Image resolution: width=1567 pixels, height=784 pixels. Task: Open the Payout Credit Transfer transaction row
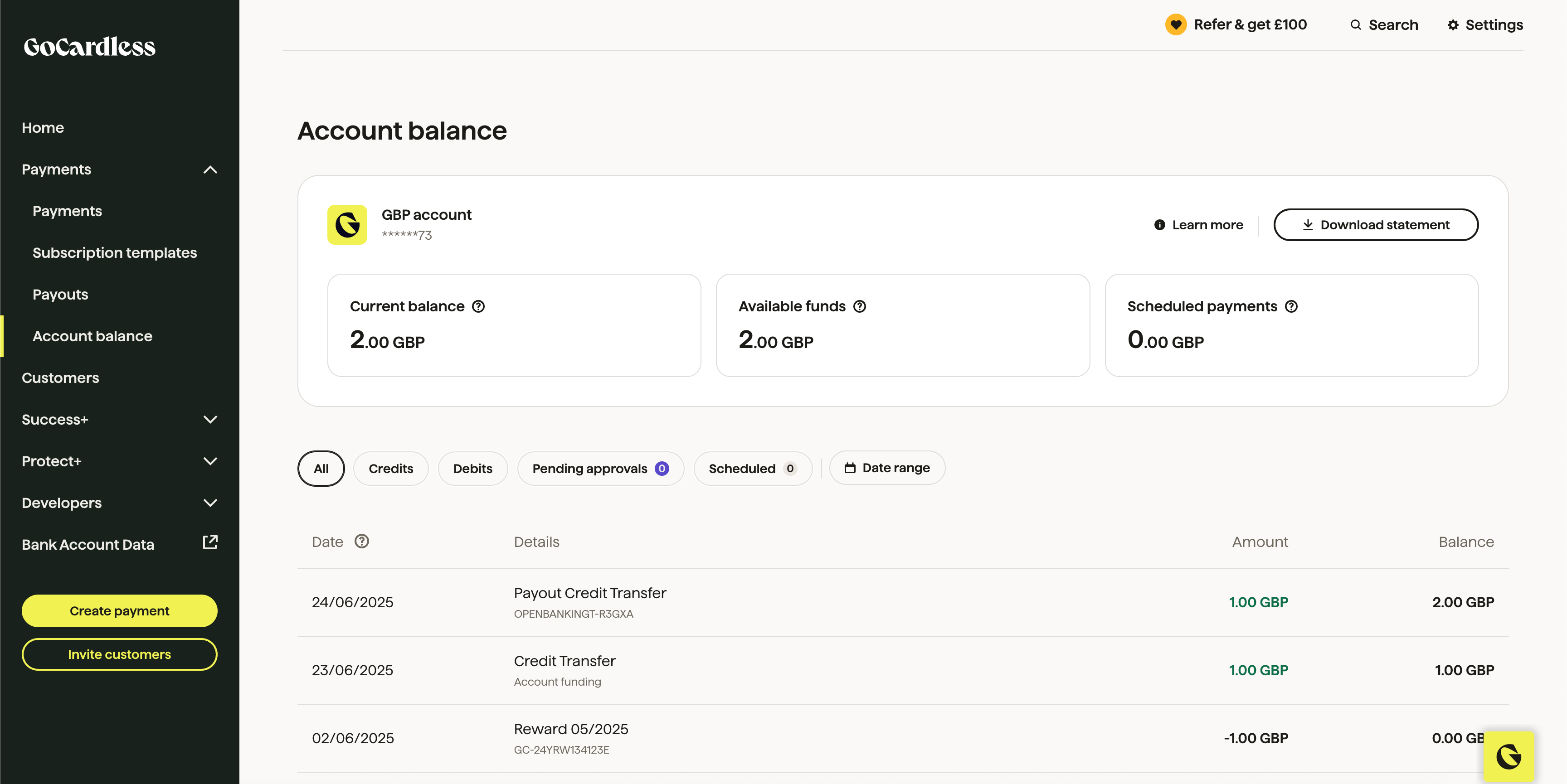click(903, 603)
